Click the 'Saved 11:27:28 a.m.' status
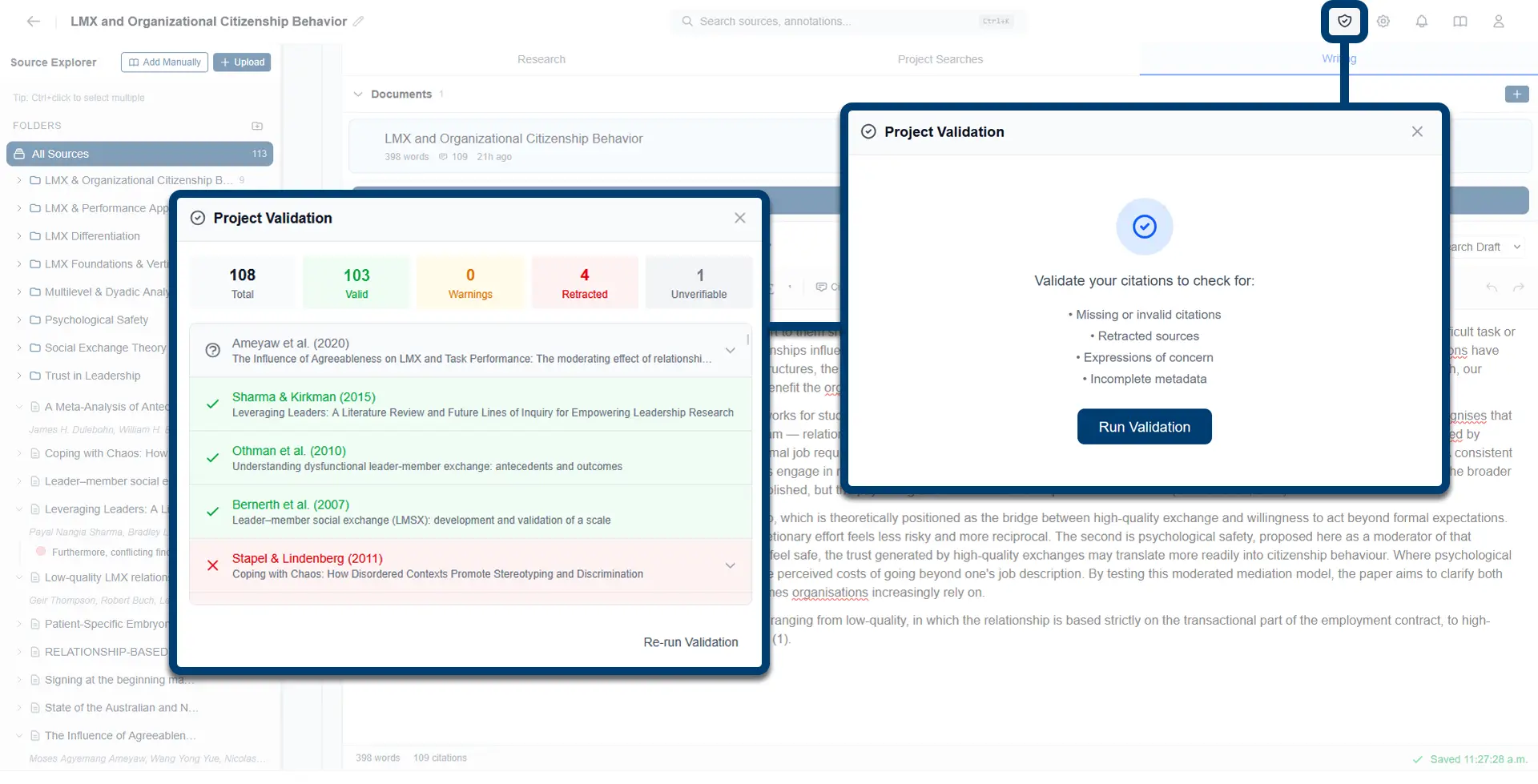Screen dimensions: 1538x784 tap(1470, 759)
